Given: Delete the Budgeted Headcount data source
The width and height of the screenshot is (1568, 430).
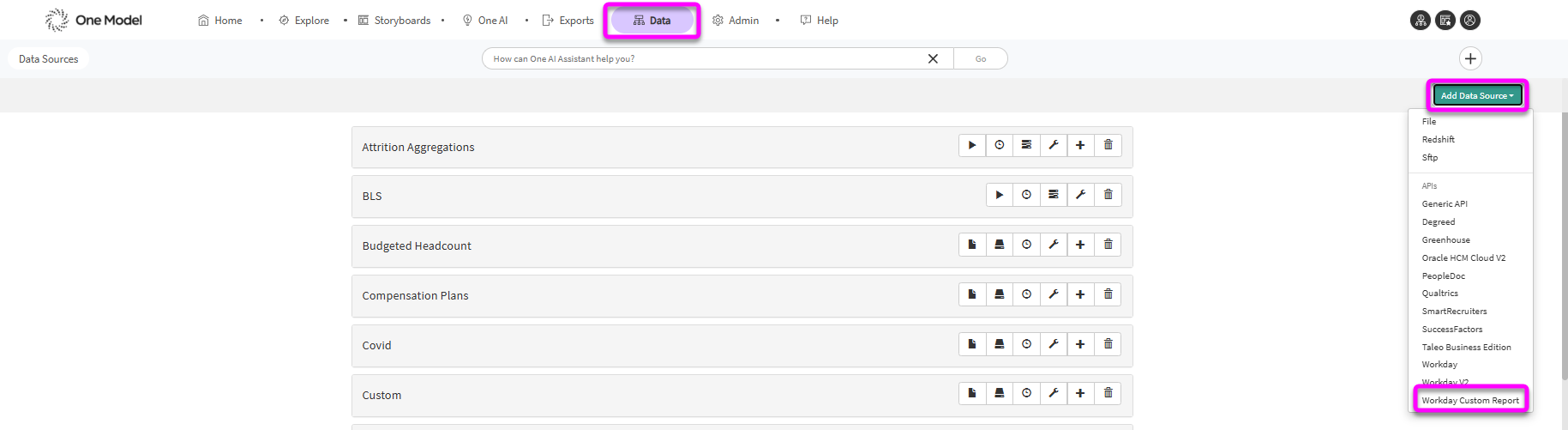Looking at the screenshot, I should [x=1108, y=245].
